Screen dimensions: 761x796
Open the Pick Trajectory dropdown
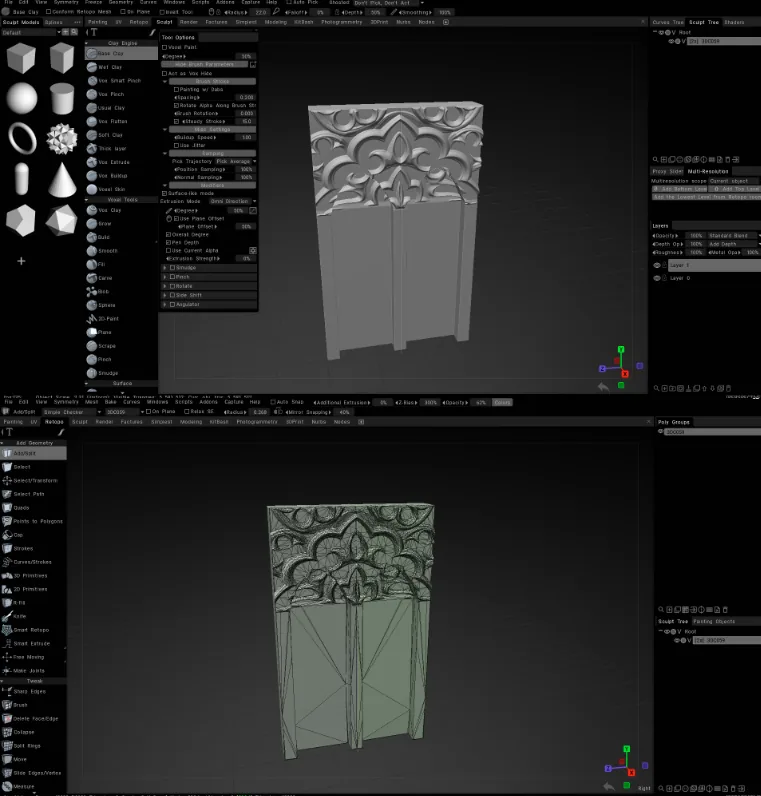pyautogui.click(x=236, y=161)
